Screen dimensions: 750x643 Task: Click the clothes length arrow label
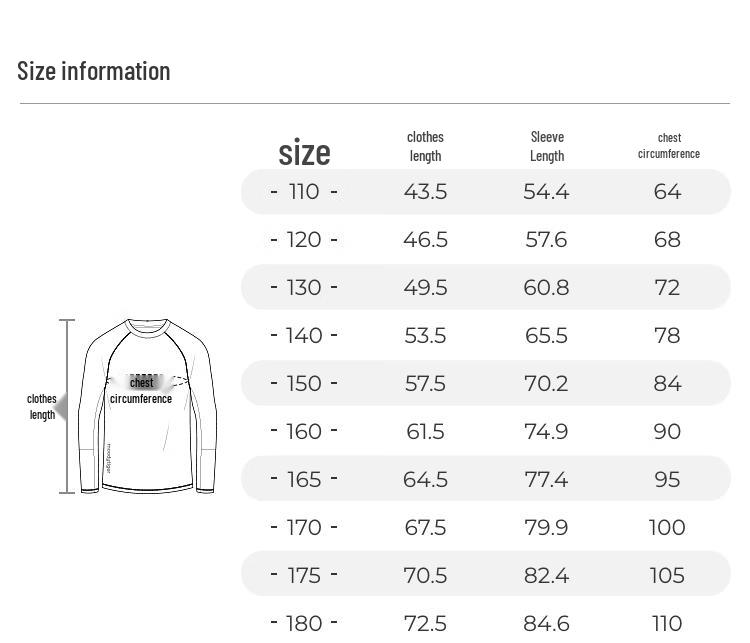[x=42, y=407]
